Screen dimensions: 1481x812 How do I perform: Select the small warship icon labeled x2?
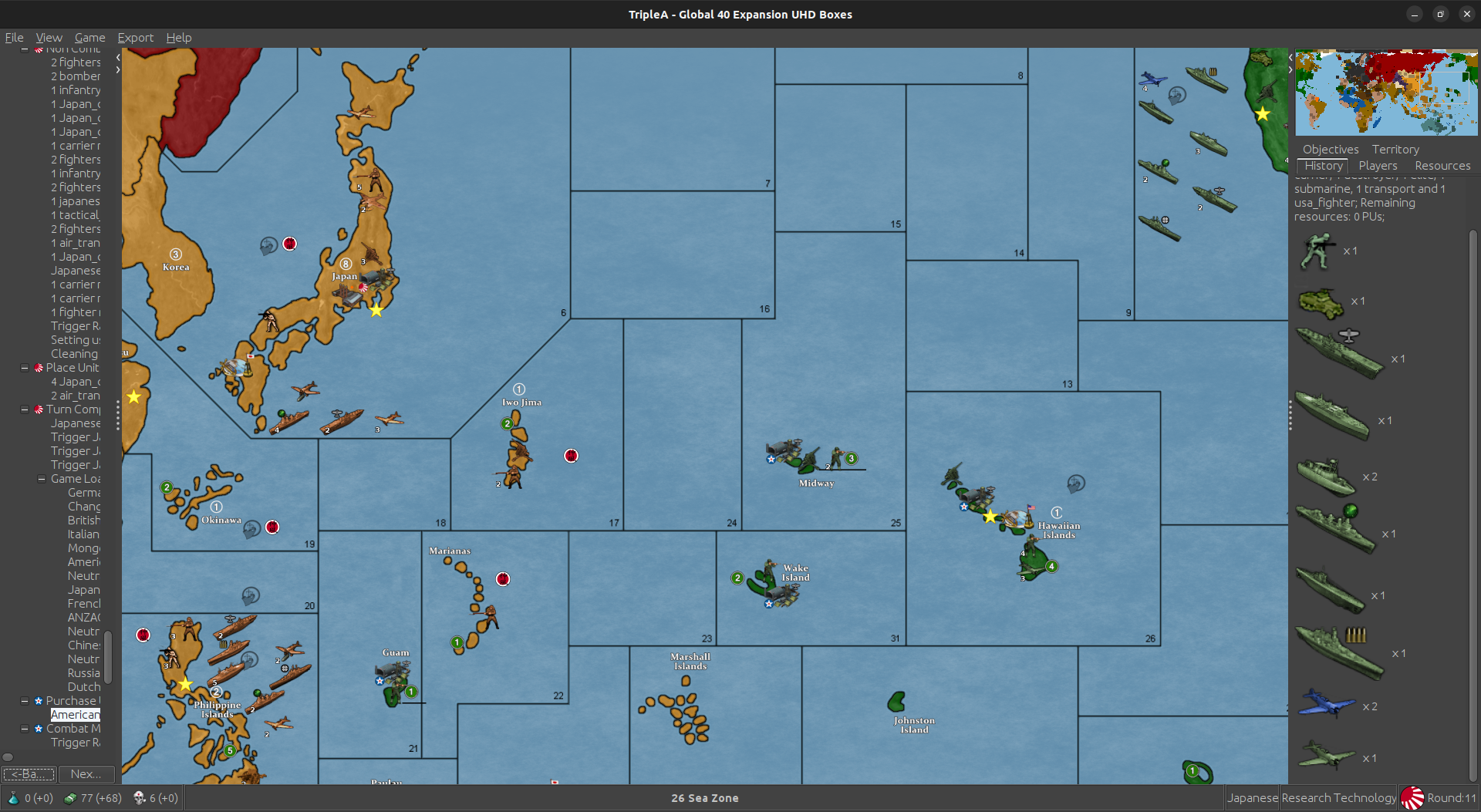pos(1327,477)
